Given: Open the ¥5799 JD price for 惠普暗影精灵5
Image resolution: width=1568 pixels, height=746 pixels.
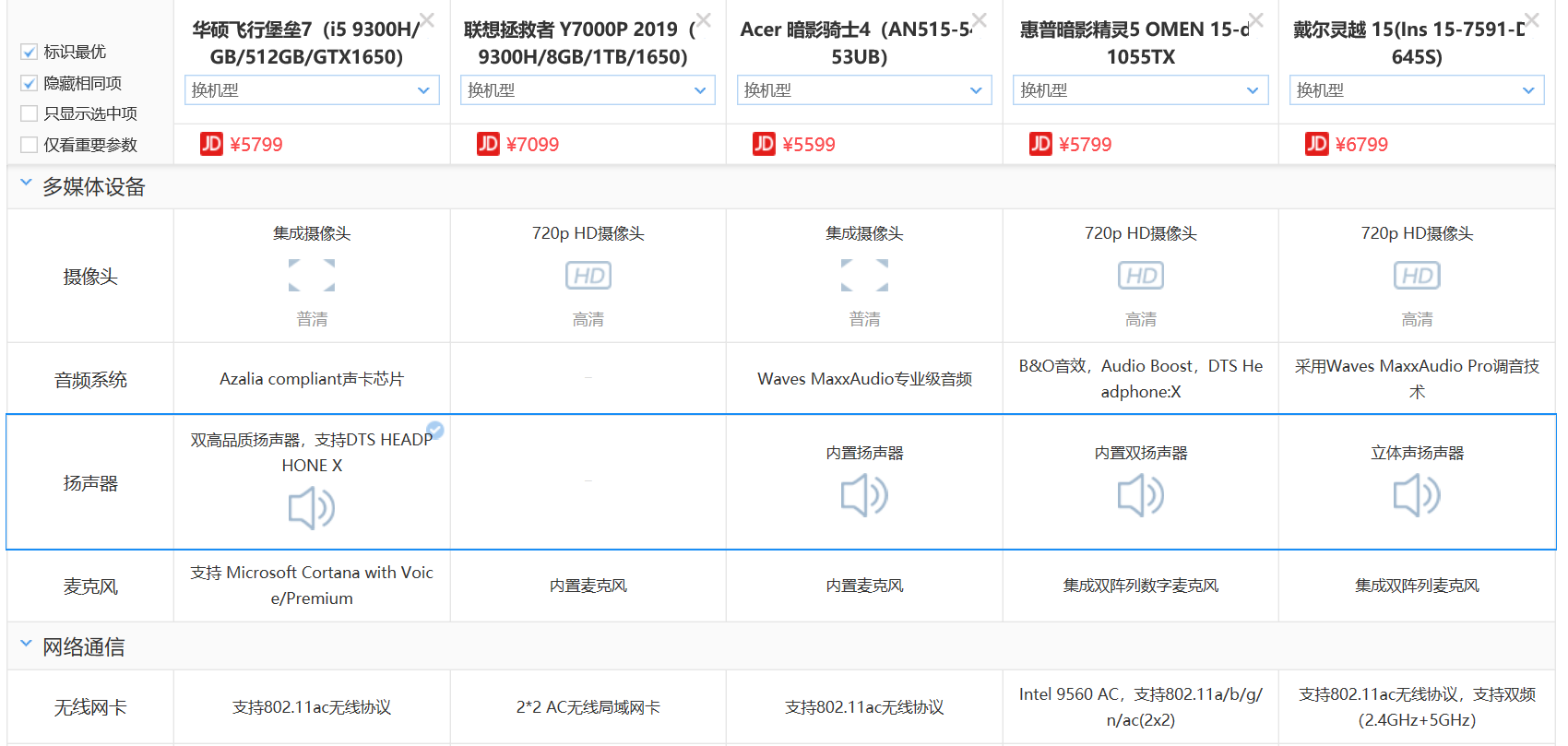Looking at the screenshot, I should pyautogui.click(x=1085, y=145).
